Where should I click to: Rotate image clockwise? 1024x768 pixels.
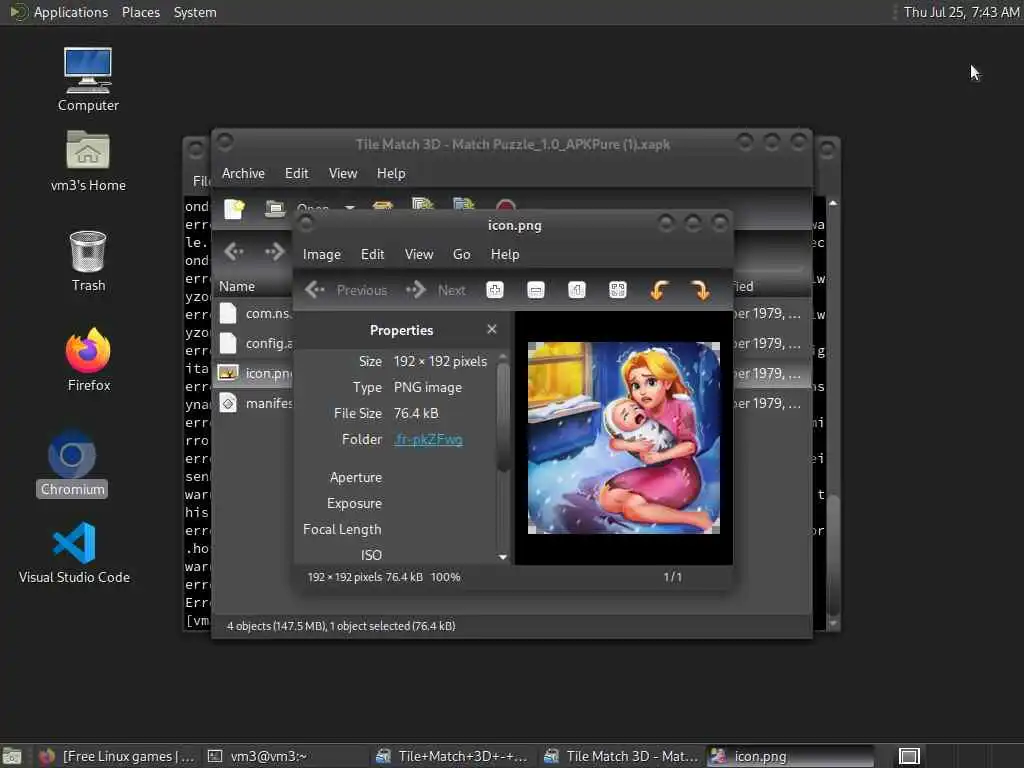coord(700,290)
